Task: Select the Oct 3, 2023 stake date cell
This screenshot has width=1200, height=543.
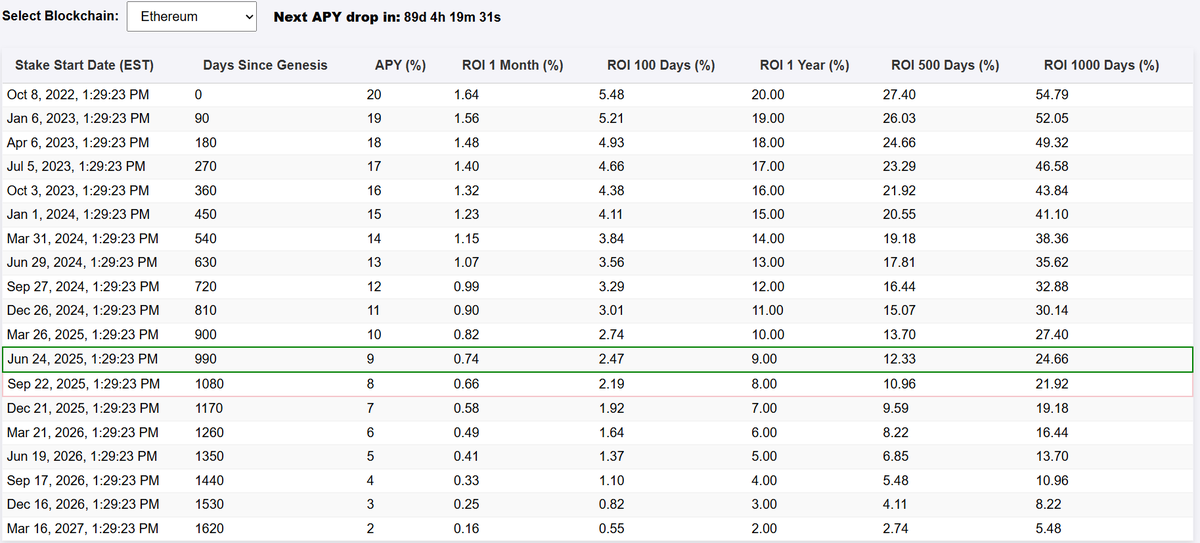Action: point(78,190)
